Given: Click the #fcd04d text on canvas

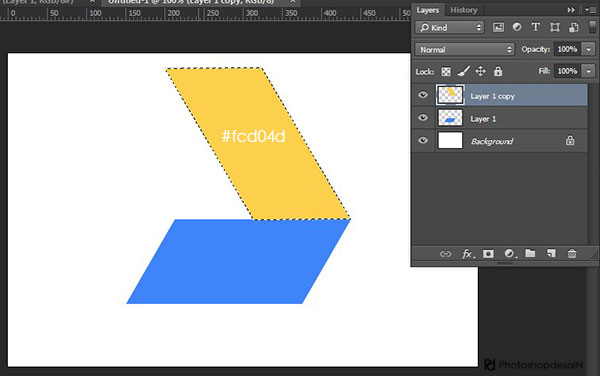Looking at the screenshot, I should click(x=253, y=136).
